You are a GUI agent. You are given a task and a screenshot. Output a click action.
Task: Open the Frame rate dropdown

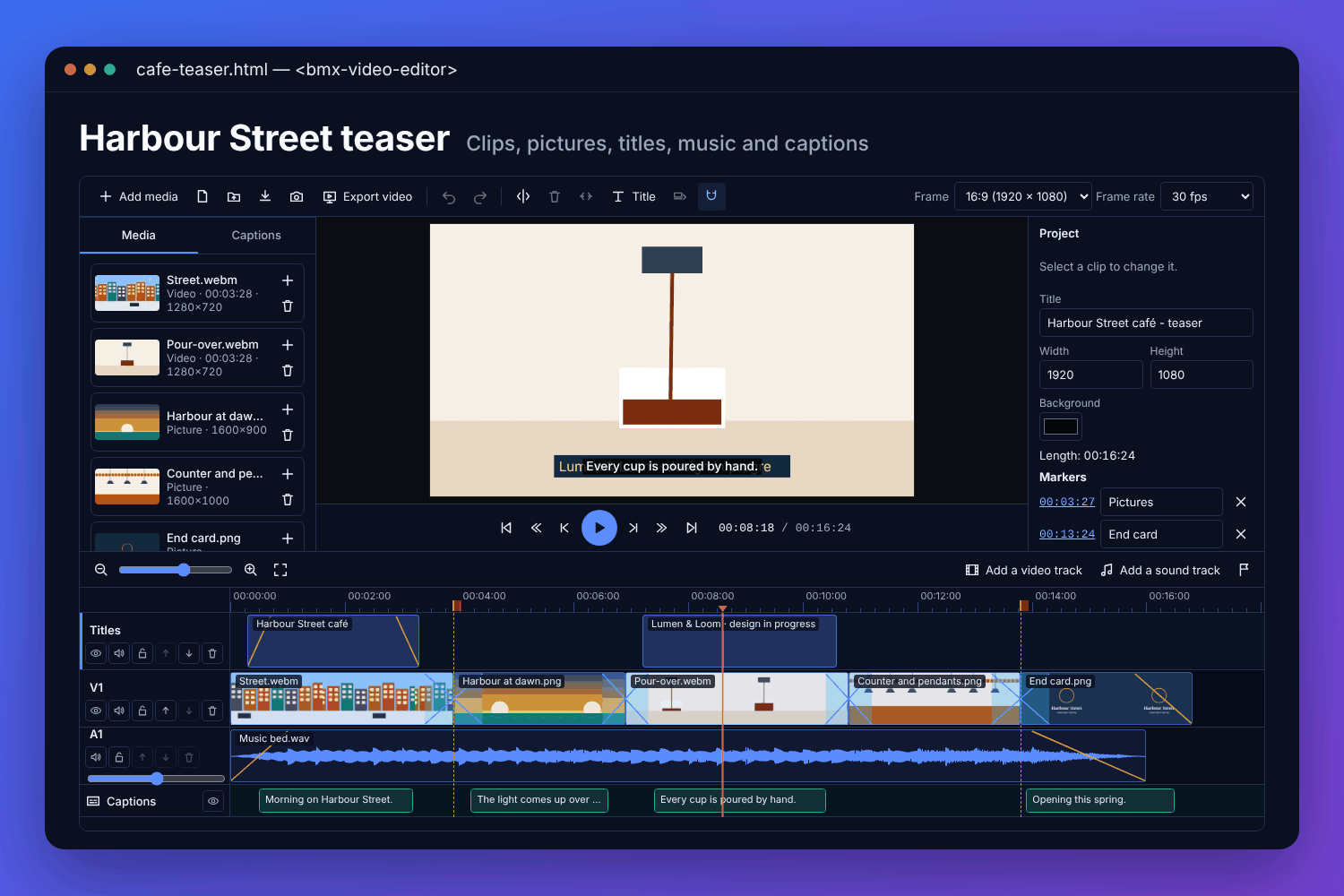[1206, 196]
